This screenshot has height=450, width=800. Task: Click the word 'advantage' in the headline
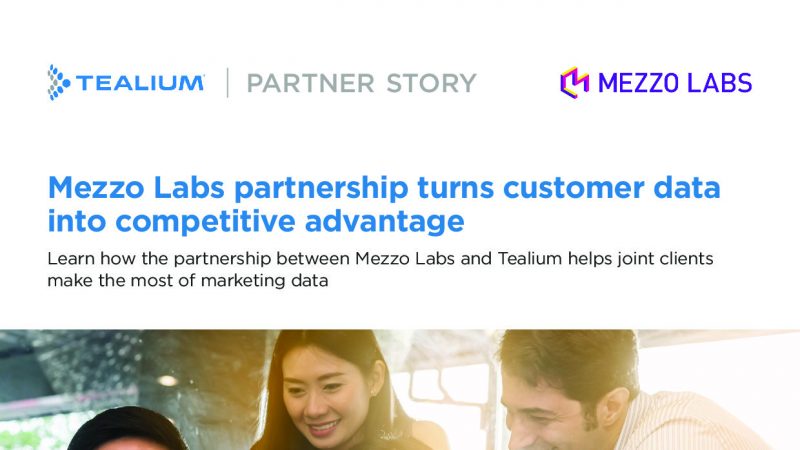384,221
